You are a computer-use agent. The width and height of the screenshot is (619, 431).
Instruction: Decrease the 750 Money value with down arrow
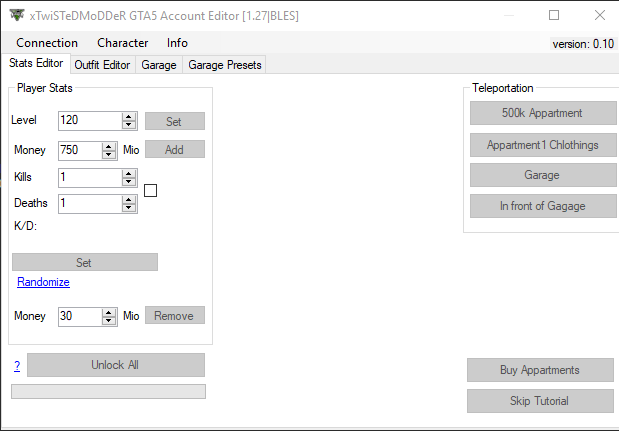pyautogui.click(x=109, y=155)
